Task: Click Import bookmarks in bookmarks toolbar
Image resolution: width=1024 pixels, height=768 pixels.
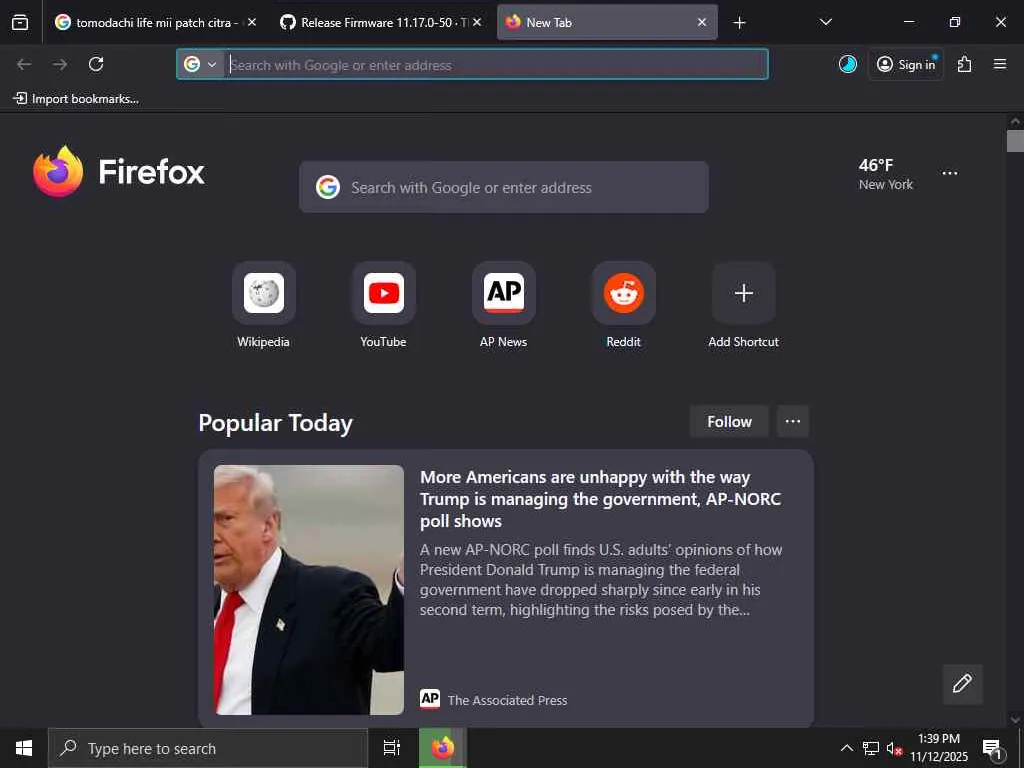Action: 76,99
